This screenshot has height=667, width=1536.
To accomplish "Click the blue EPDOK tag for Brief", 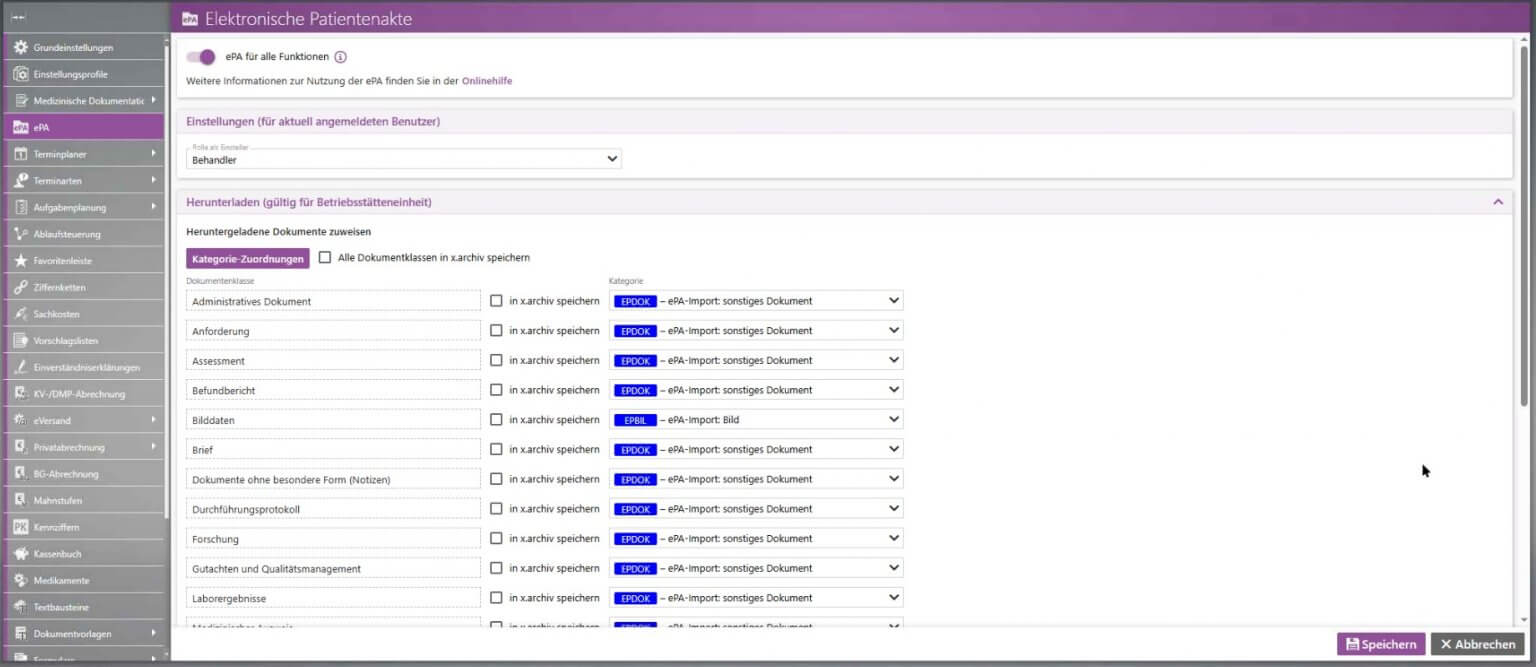I will tap(635, 450).
